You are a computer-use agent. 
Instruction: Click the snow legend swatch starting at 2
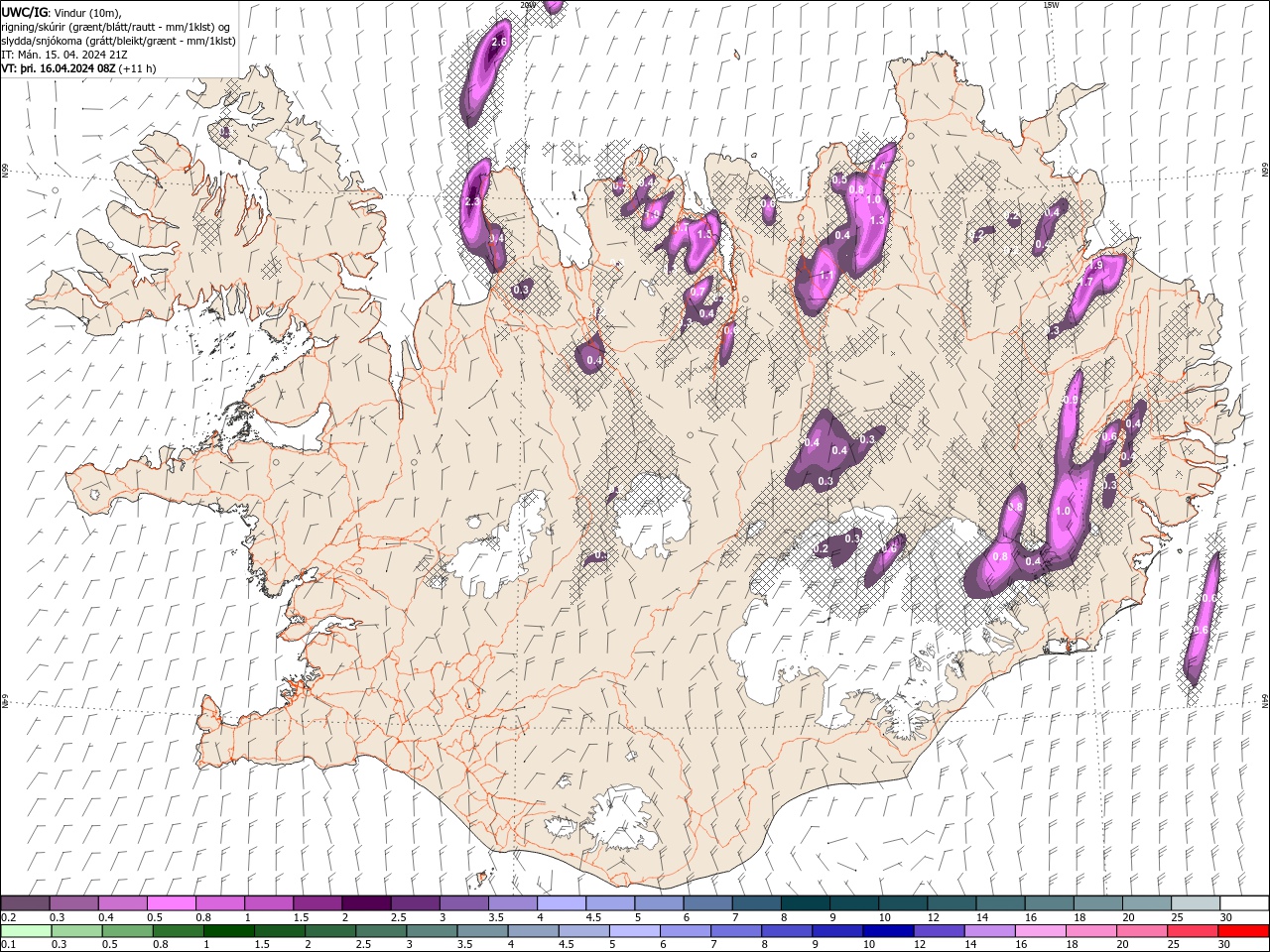[x=365, y=903]
